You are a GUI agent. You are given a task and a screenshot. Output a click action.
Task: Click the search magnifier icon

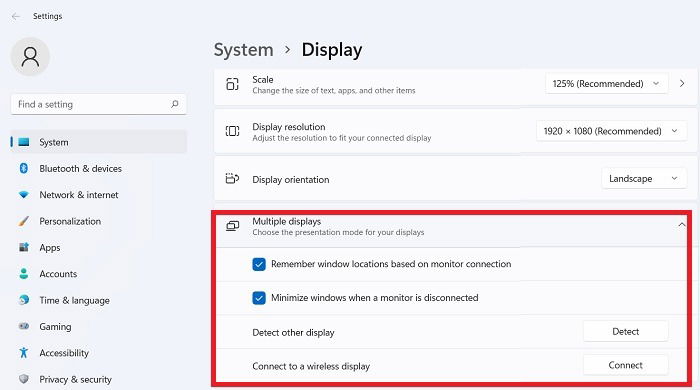click(x=175, y=104)
